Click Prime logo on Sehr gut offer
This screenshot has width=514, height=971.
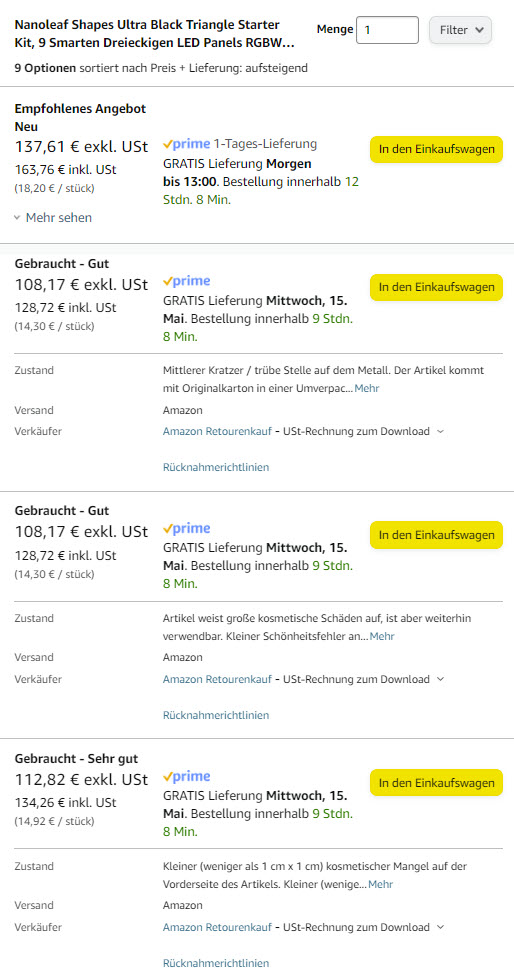click(186, 777)
